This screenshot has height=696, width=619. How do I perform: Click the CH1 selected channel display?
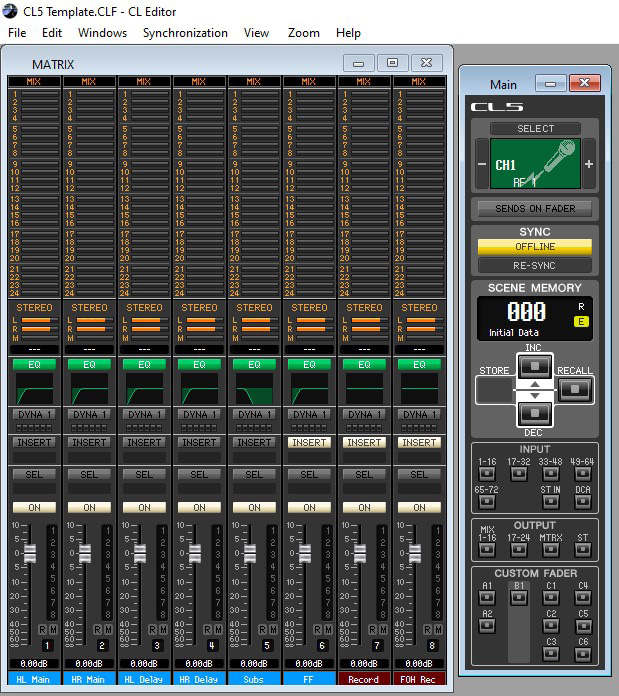[x=535, y=164]
